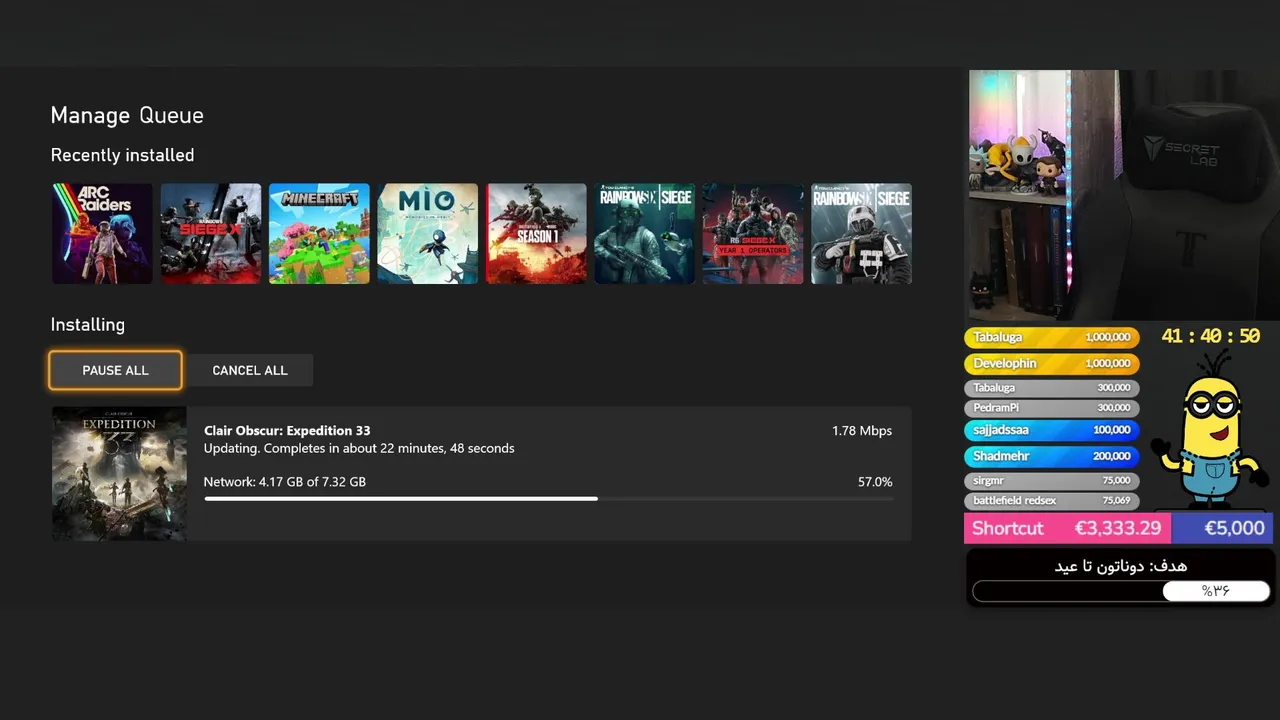Click the Shortcut €3,333.29 pink banner
This screenshot has height=720, width=1280.
(x=1067, y=528)
